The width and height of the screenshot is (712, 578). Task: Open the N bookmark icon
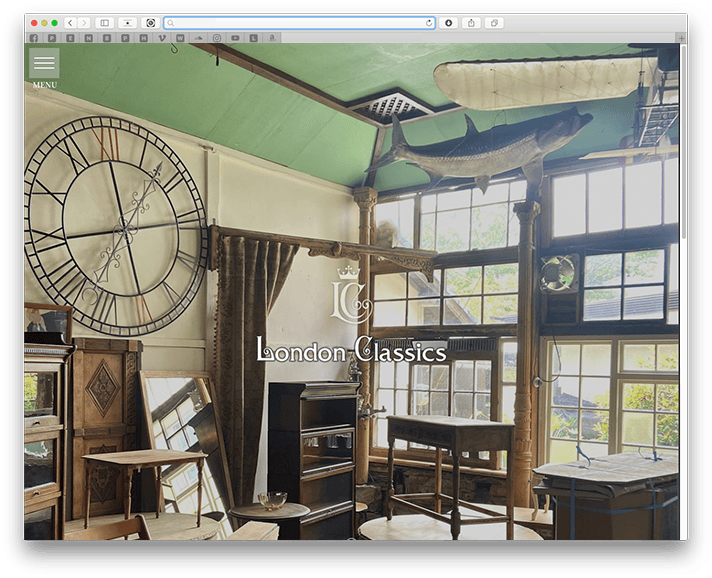(89, 38)
